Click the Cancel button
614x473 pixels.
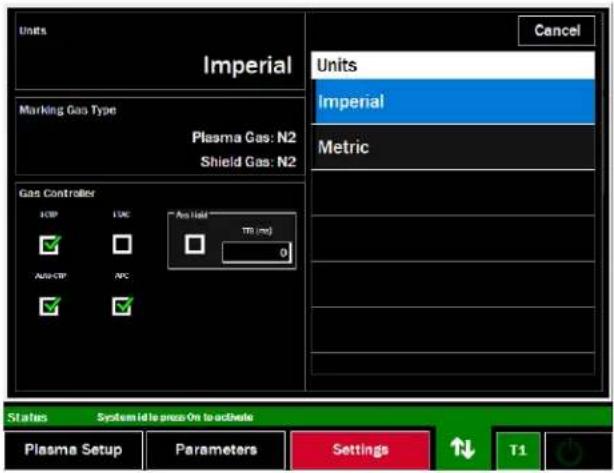click(x=556, y=31)
